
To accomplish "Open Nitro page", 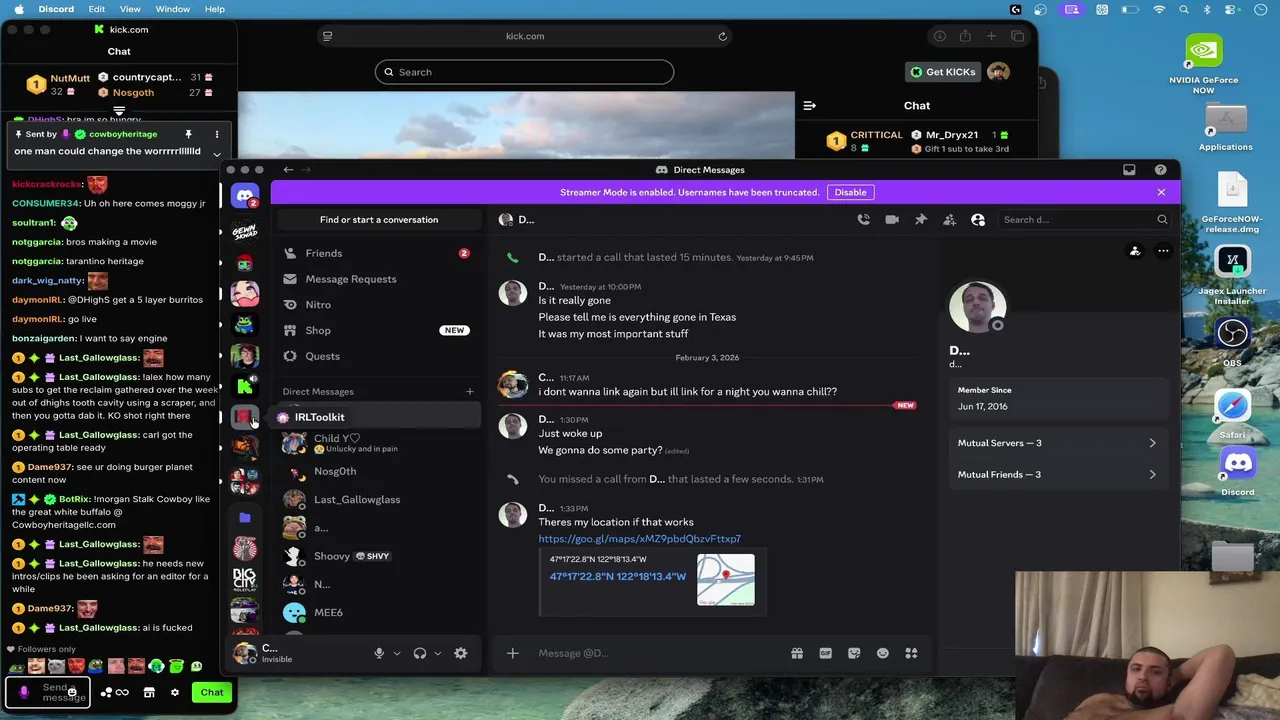I will (x=376, y=305).
